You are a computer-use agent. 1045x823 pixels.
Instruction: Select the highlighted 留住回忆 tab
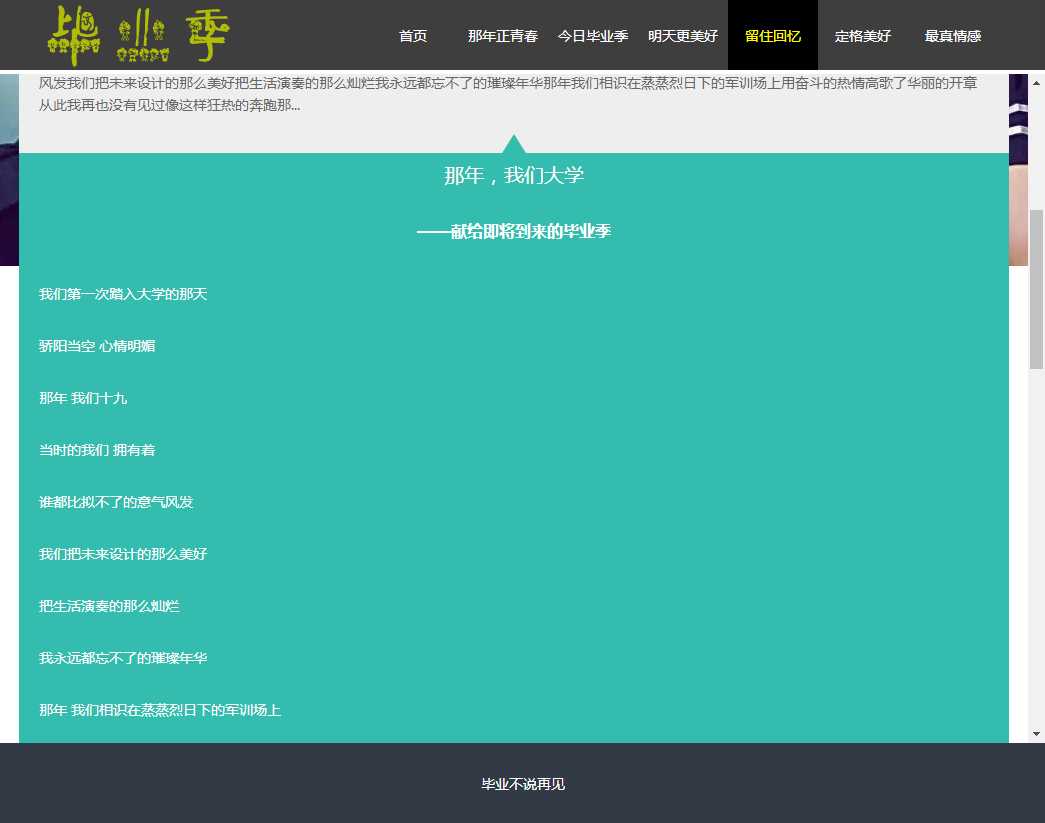pos(772,36)
